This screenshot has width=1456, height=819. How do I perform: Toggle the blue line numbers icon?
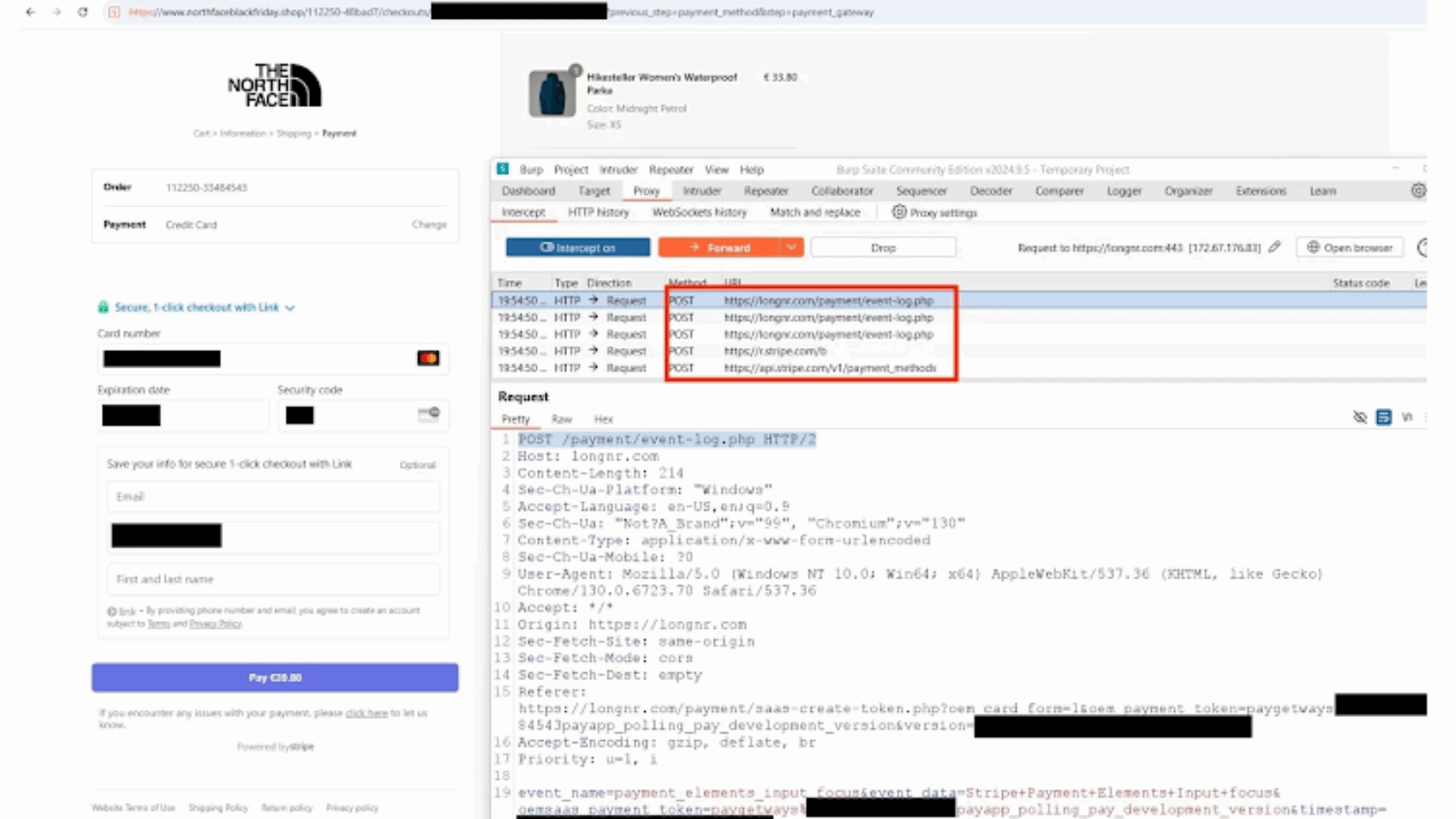(x=1383, y=417)
